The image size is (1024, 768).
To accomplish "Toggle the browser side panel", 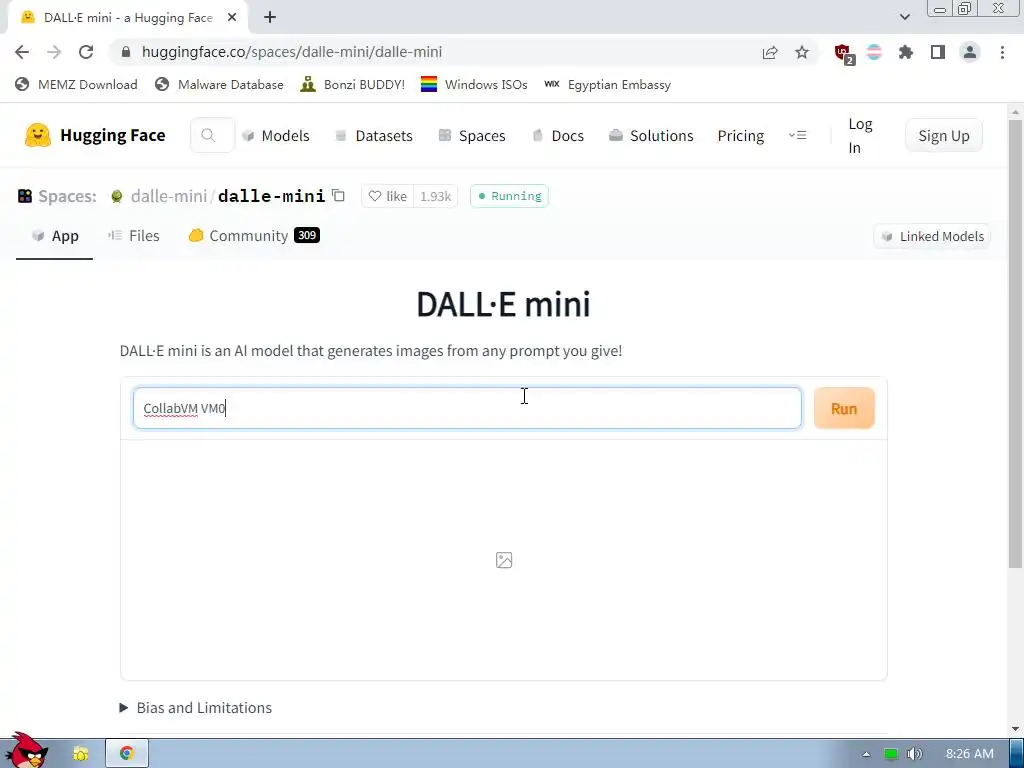I will pos(938,52).
